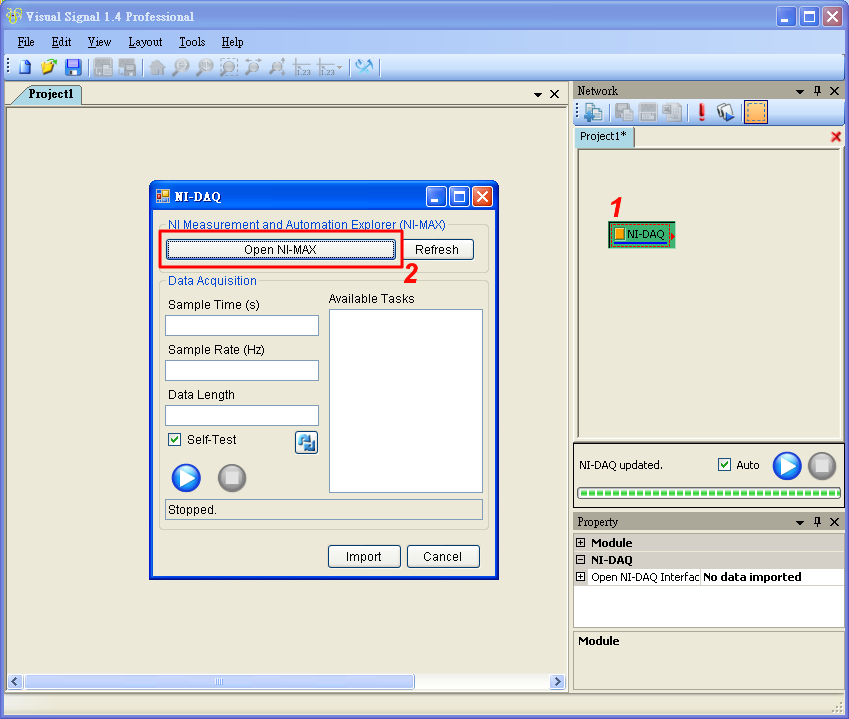Image resolution: width=849 pixels, height=719 pixels.
Task: Click the Refresh button
Action: pos(436,250)
